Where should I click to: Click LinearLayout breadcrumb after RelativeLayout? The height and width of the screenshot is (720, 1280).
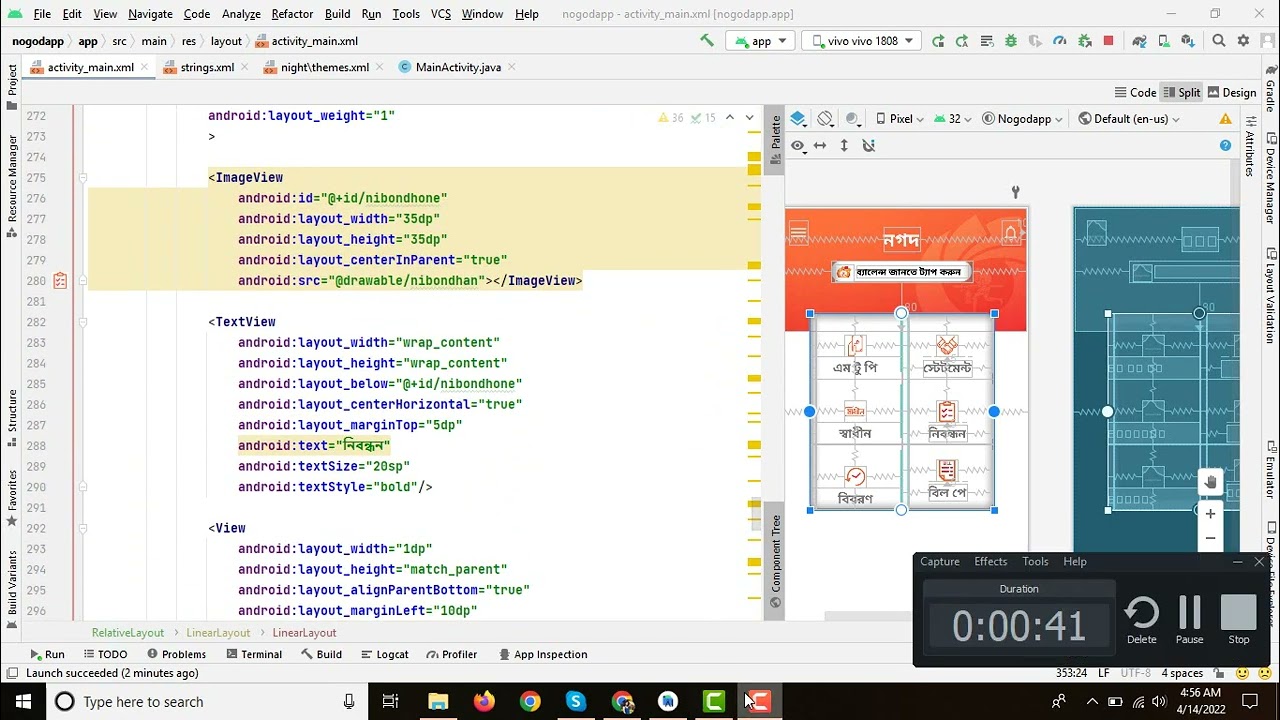tap(218, 632)
